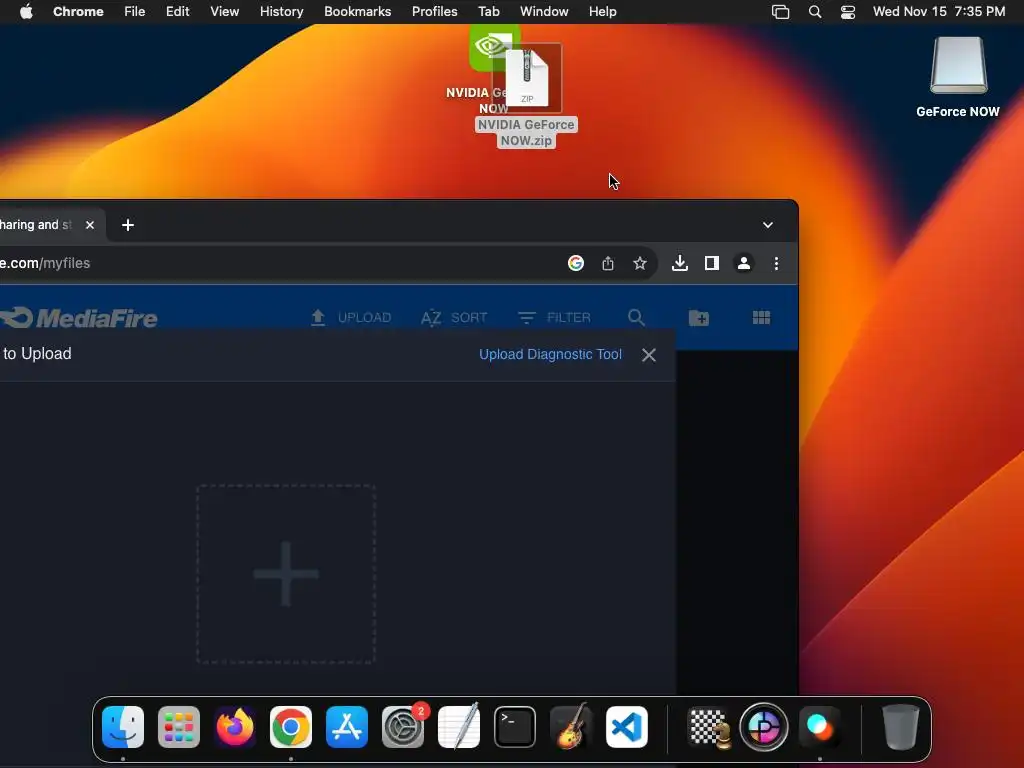The height and width of the screenshot is (768, 1024).
Task: Open Chrome downloads icon
Action: (679, 263)
